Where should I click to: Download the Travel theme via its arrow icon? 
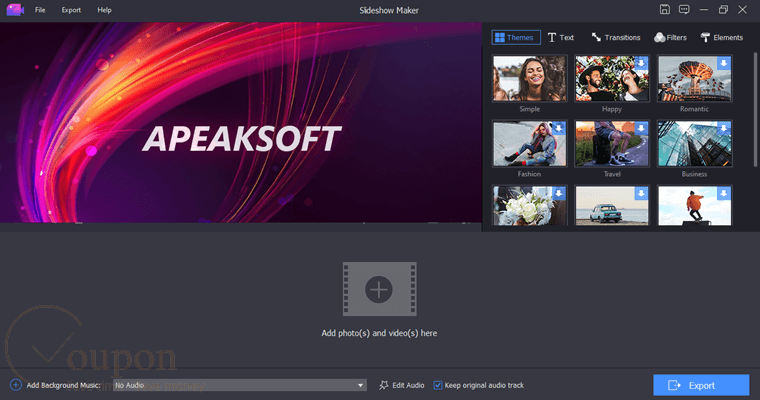641,128
